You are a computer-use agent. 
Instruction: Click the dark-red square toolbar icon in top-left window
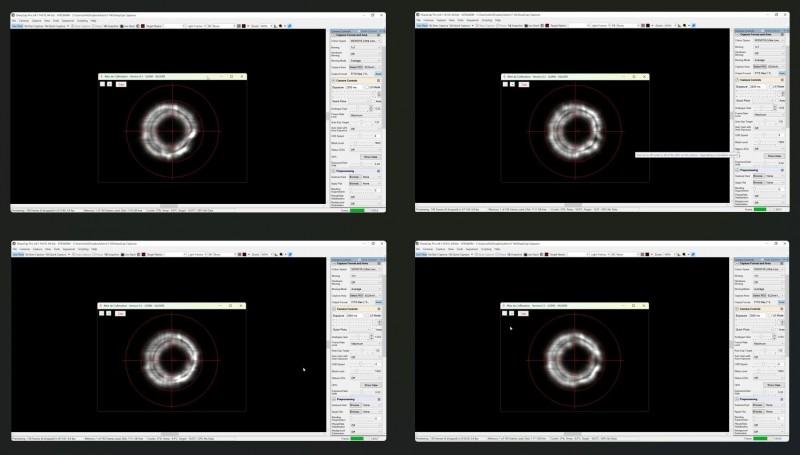[143, 26]
